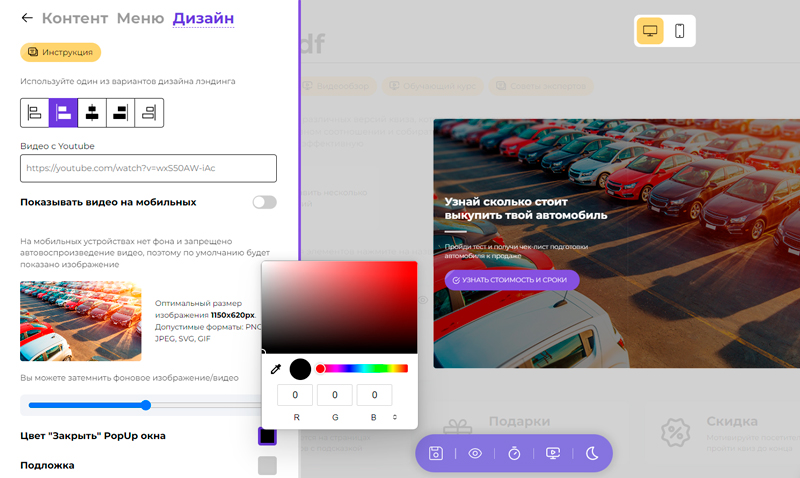Focus the R value field

click(295, 395)
